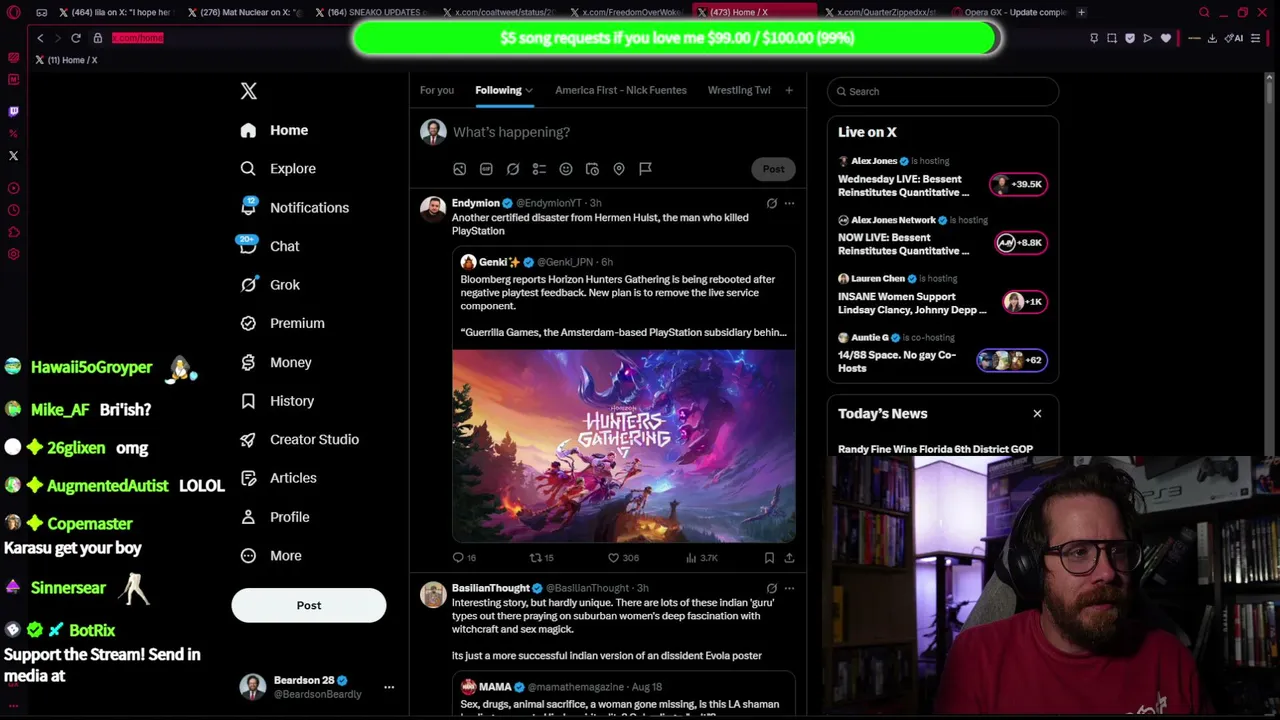1280x720 pixels.
Task: Launch Grok from the sidebar icon
Action: point(249,285)
